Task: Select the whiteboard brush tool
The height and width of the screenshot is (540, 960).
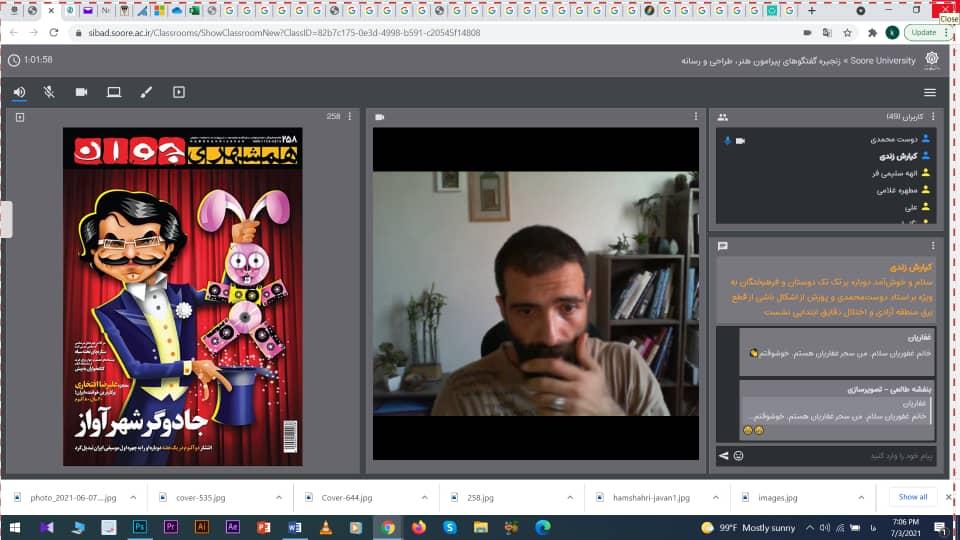Action: point(146,92)
